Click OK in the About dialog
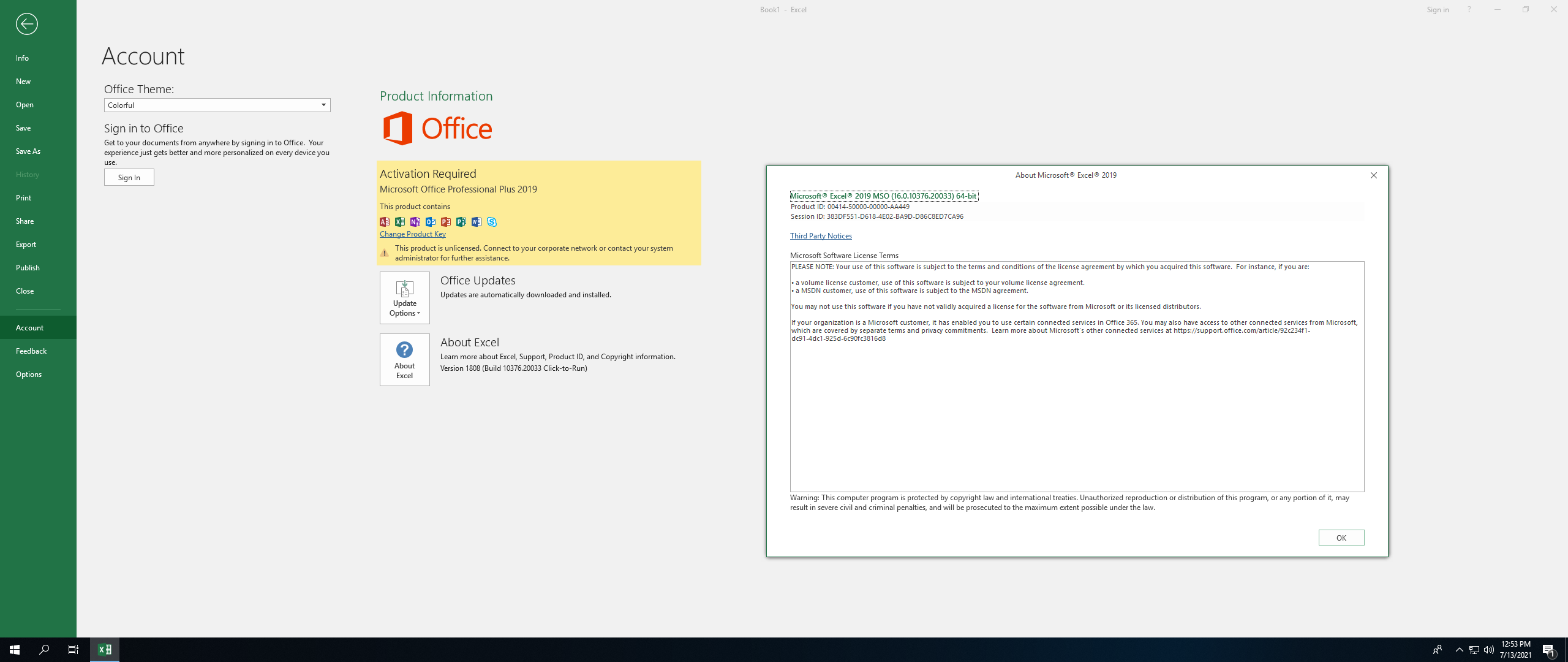 click(x=1341, y=538)
